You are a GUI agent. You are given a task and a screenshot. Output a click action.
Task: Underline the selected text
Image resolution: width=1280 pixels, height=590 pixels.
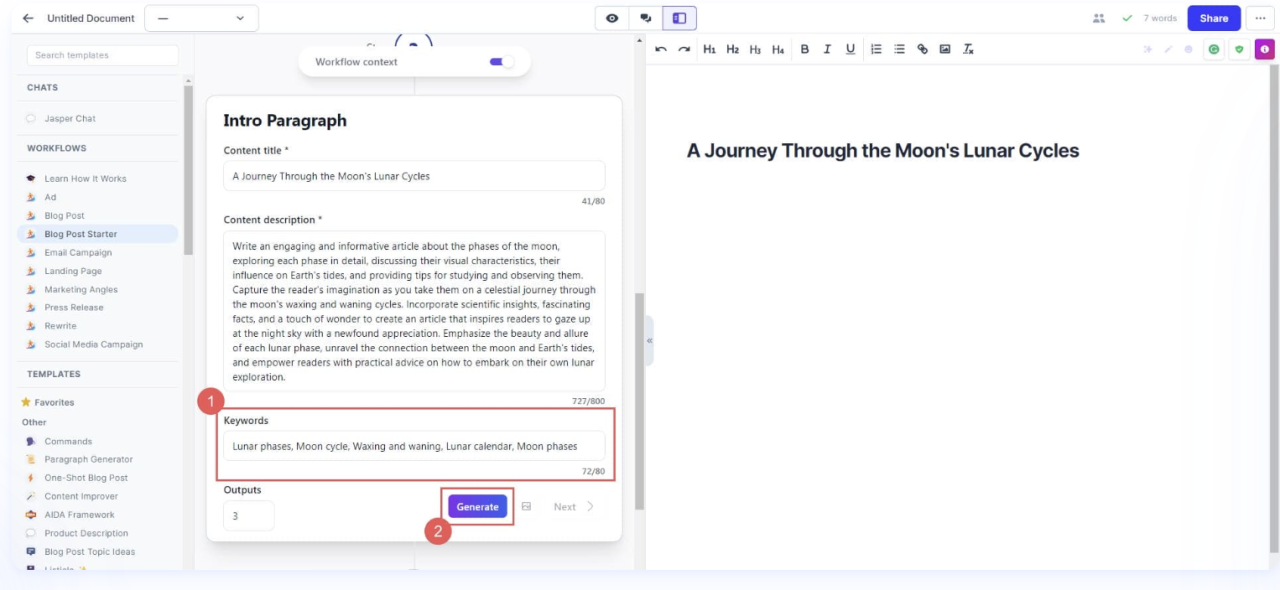click(x=850, y=48)
